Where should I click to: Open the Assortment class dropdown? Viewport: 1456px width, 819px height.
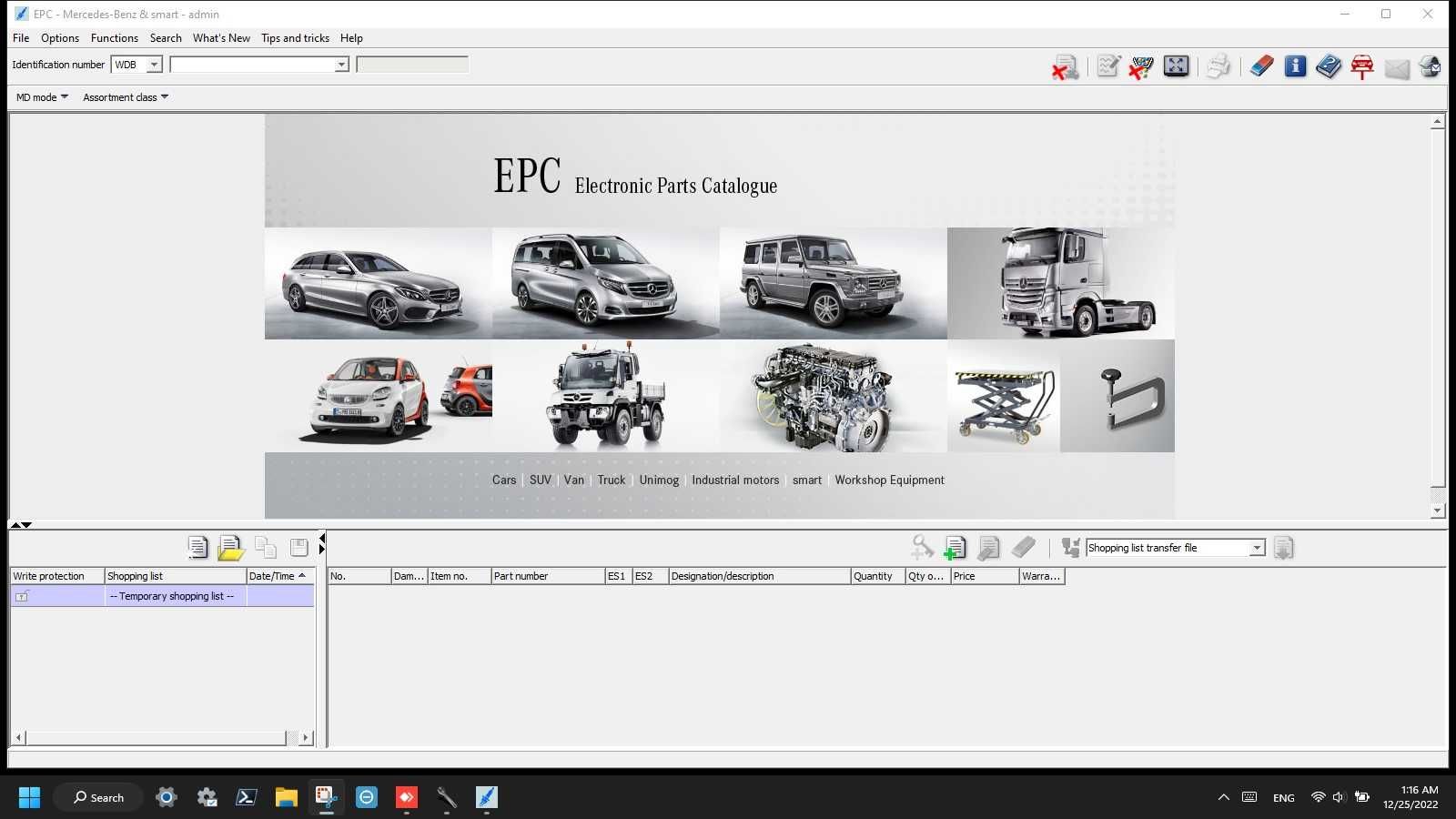(x=126, y=97)
